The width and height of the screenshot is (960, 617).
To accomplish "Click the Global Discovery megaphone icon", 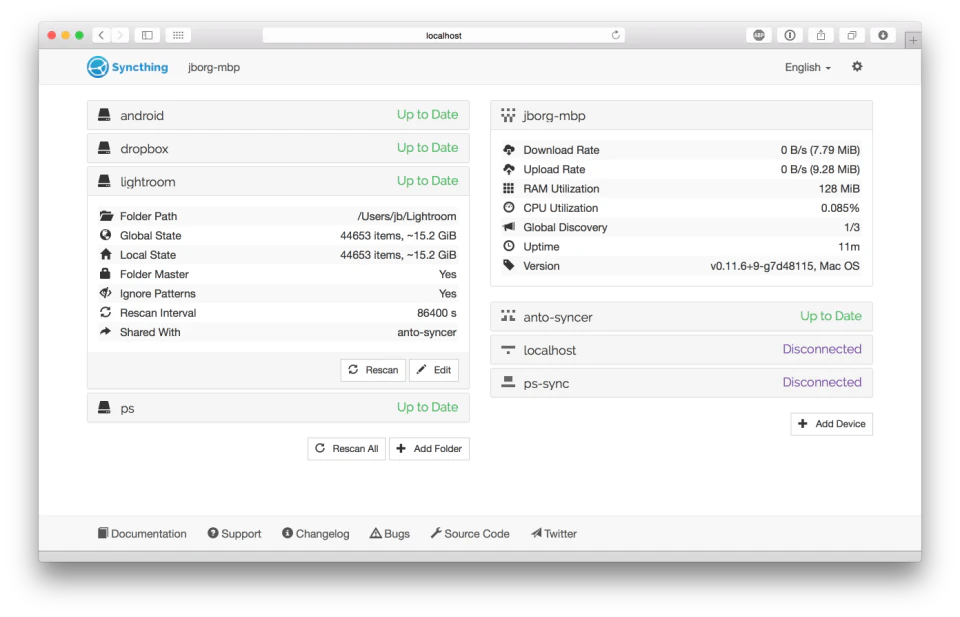I will [510, 227].
